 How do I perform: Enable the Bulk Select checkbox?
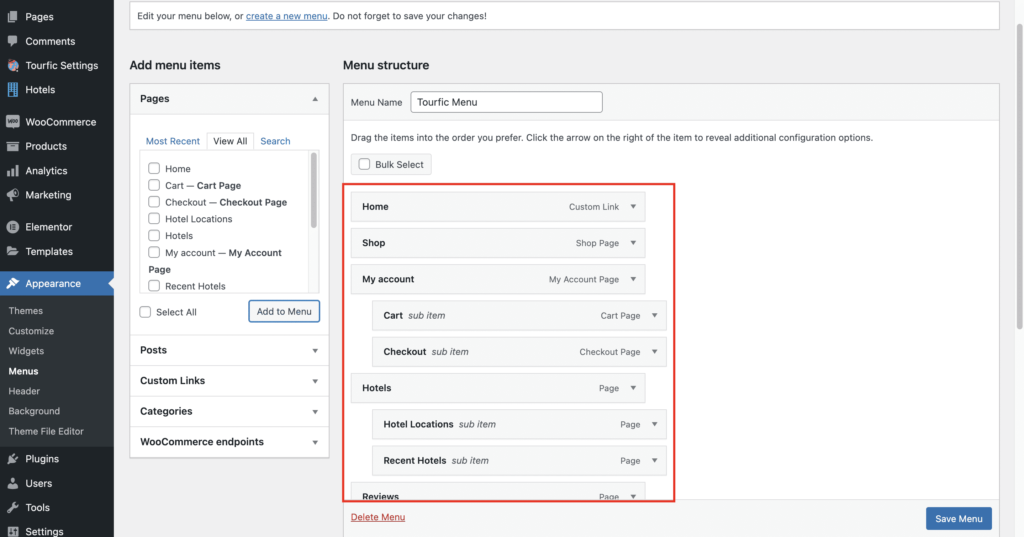click(364, 164)
